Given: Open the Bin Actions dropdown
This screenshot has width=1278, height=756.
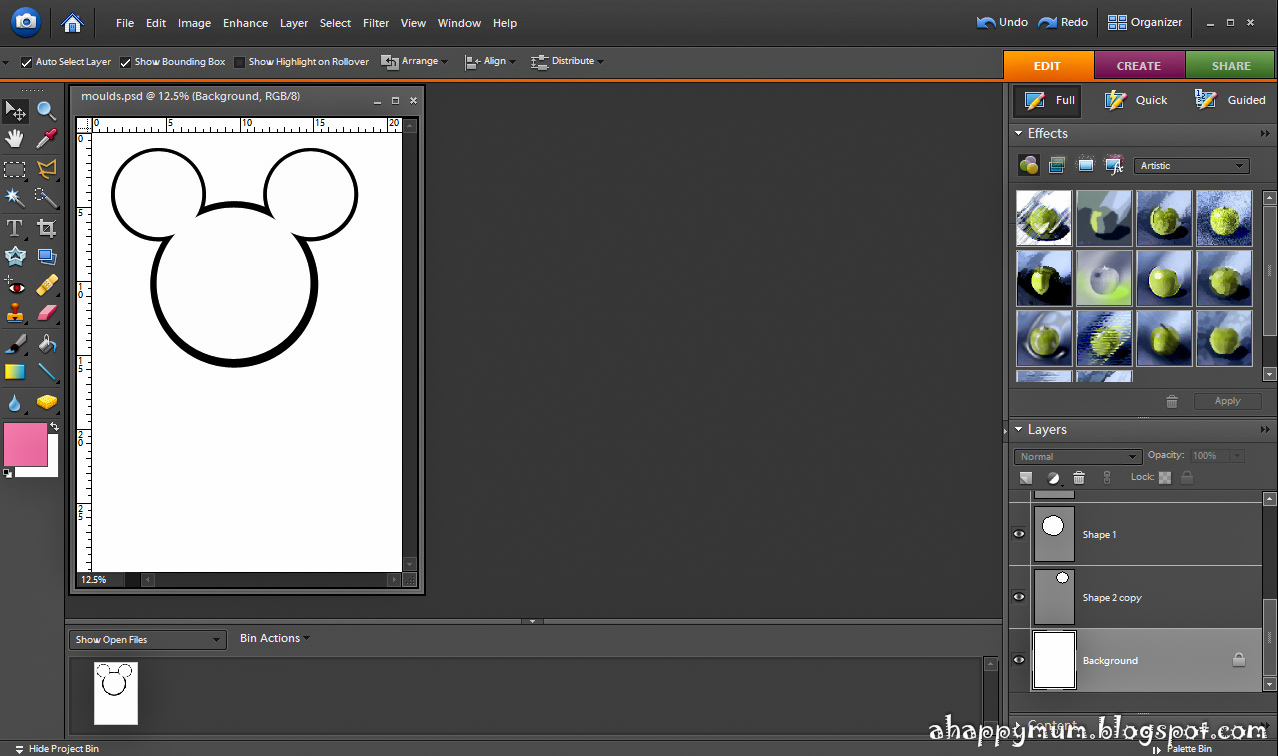Looking at the screenshot, I should (x=275, y=638).
